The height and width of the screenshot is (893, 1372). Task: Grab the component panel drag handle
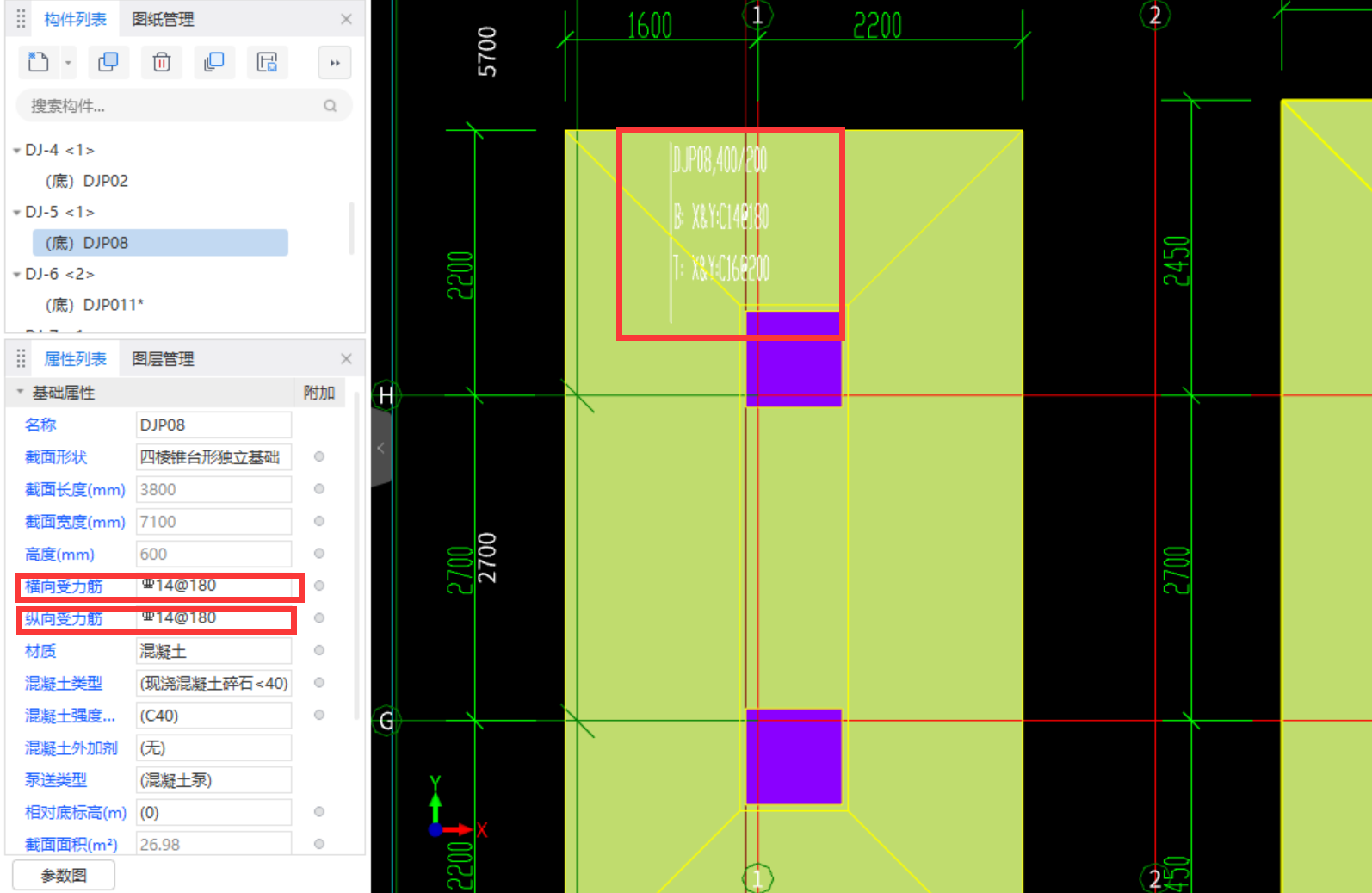tap(21, 19)
